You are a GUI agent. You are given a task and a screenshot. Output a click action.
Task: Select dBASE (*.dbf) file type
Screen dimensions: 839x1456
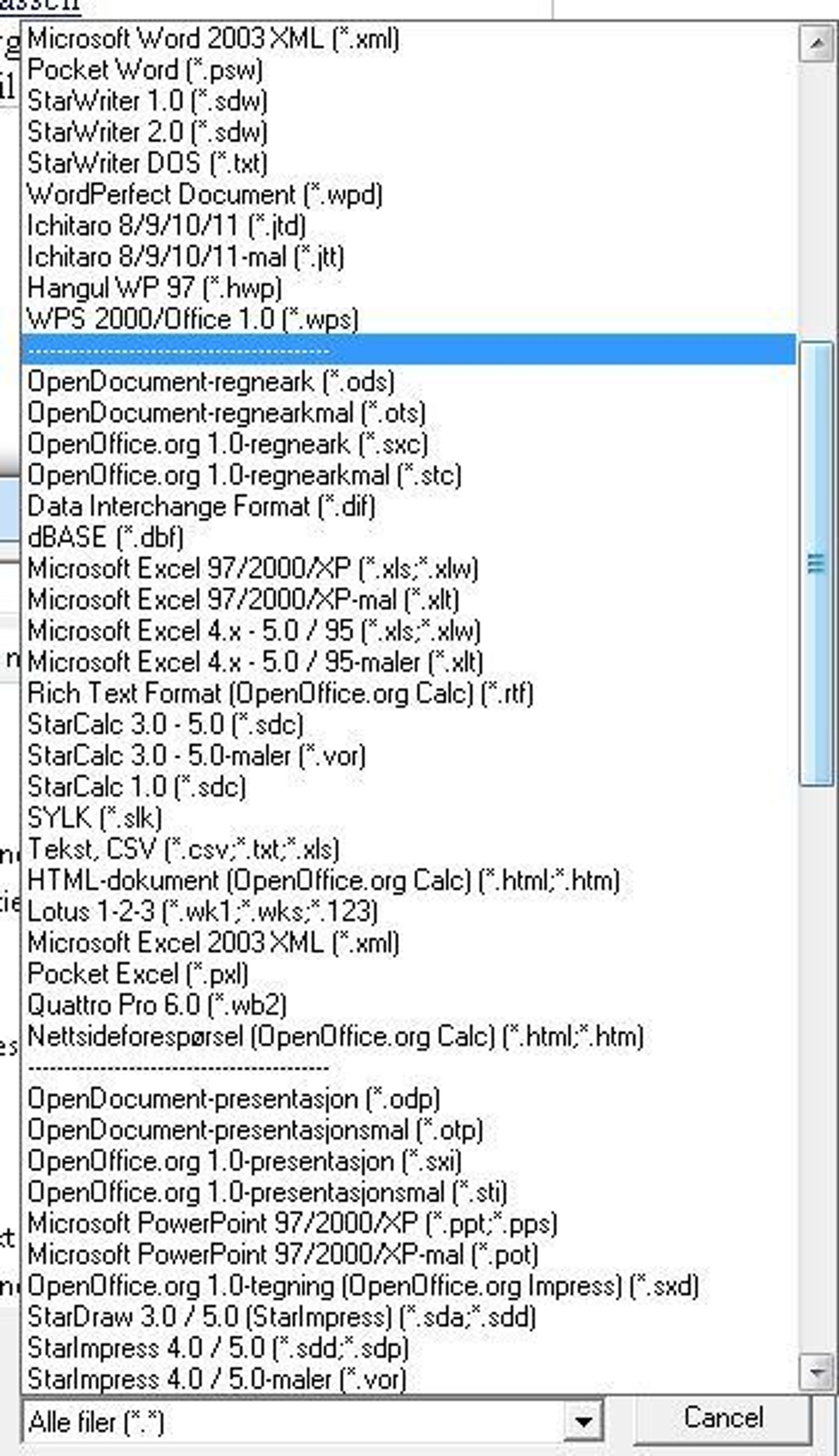tap(409, 538)
